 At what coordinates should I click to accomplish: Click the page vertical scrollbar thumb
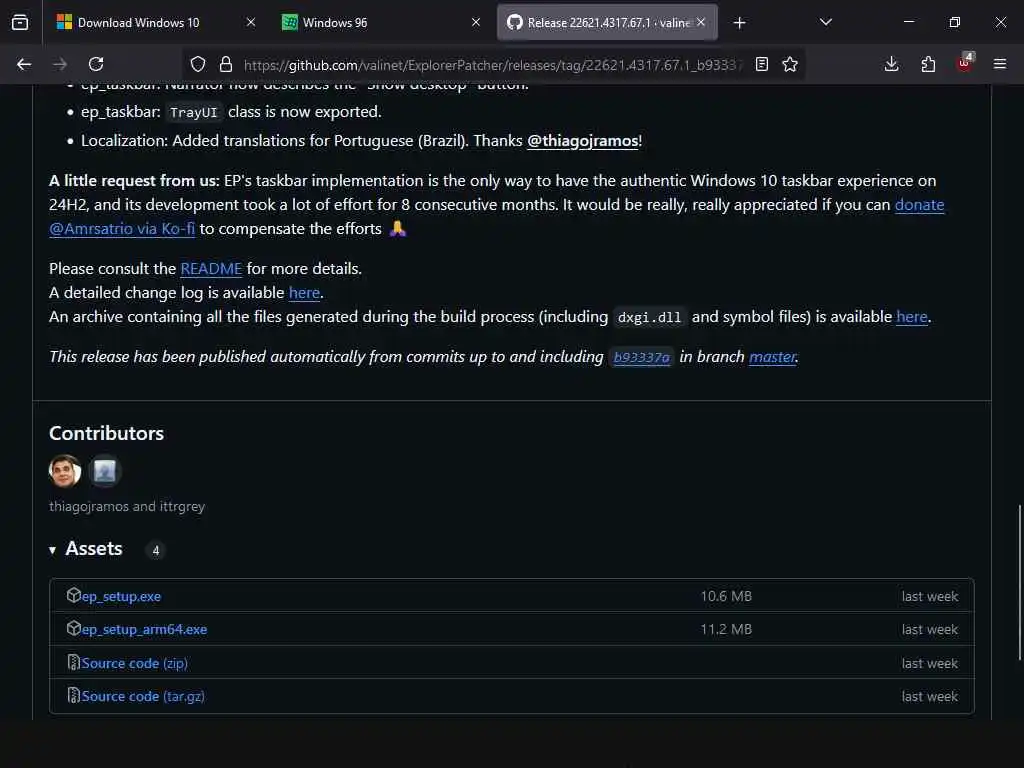[1019, 581]
